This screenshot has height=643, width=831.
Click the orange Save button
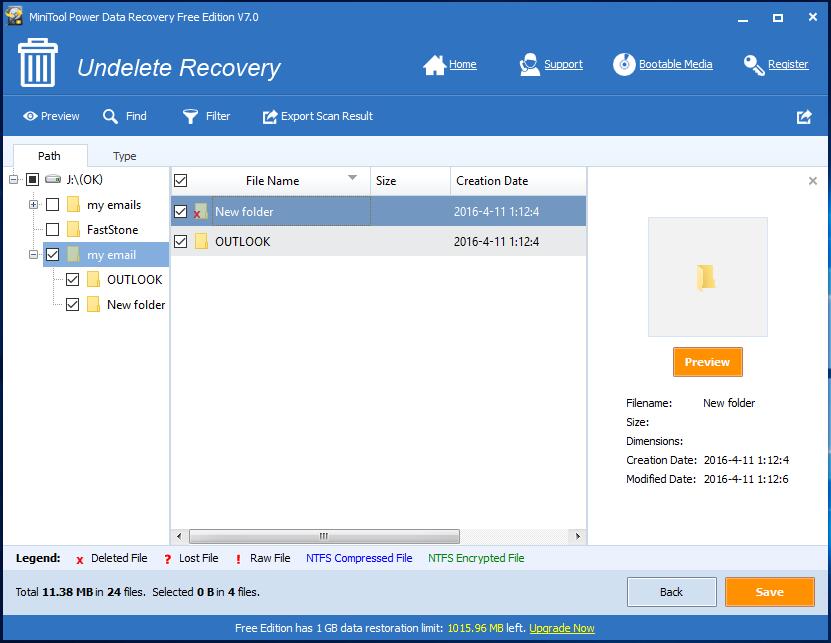770,592
